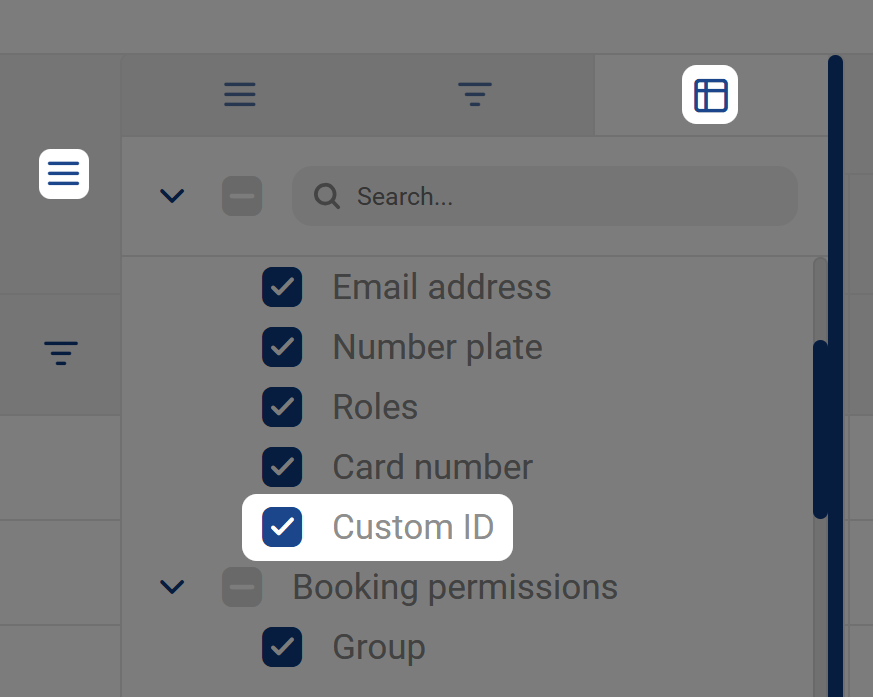Toggle the Custom ID checkbox
873x697 pixels.
282,527
